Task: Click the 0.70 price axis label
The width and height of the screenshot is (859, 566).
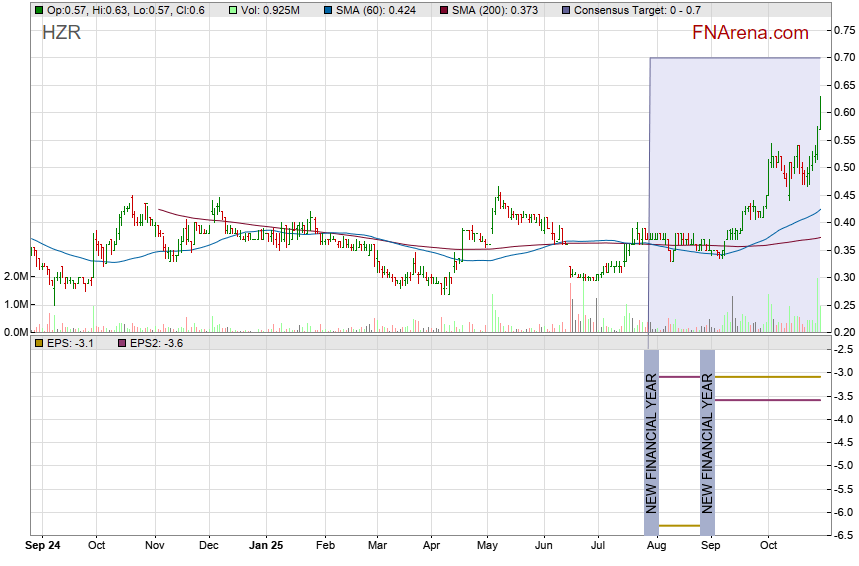Action: (x=843, y=58)
